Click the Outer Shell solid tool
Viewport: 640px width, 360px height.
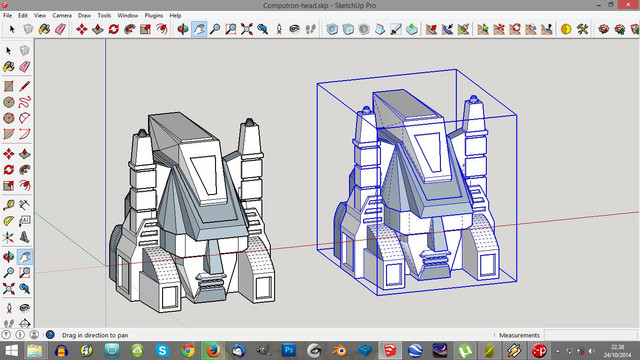click(332, 29)
